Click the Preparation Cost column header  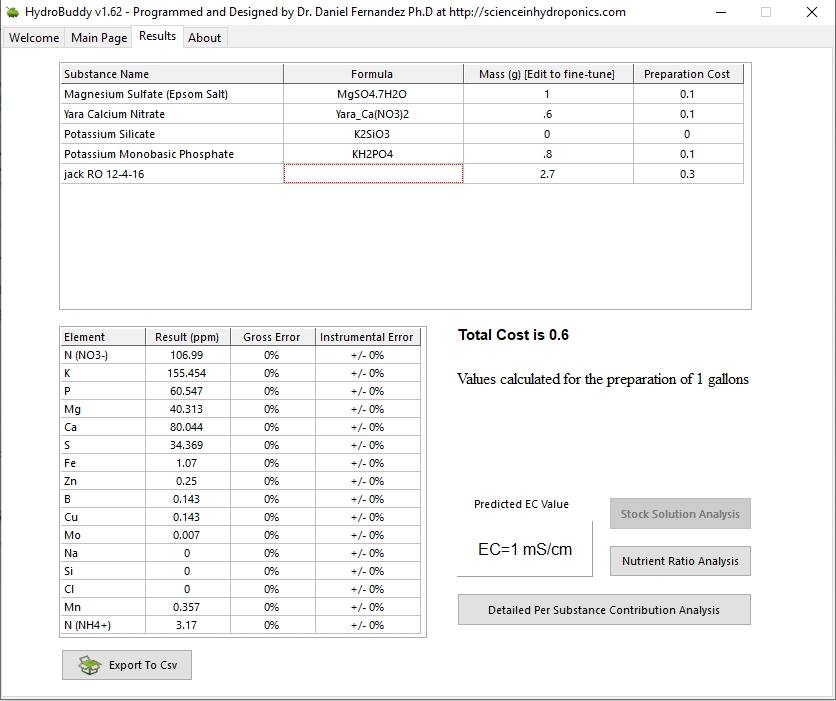[x=688, y=74]
